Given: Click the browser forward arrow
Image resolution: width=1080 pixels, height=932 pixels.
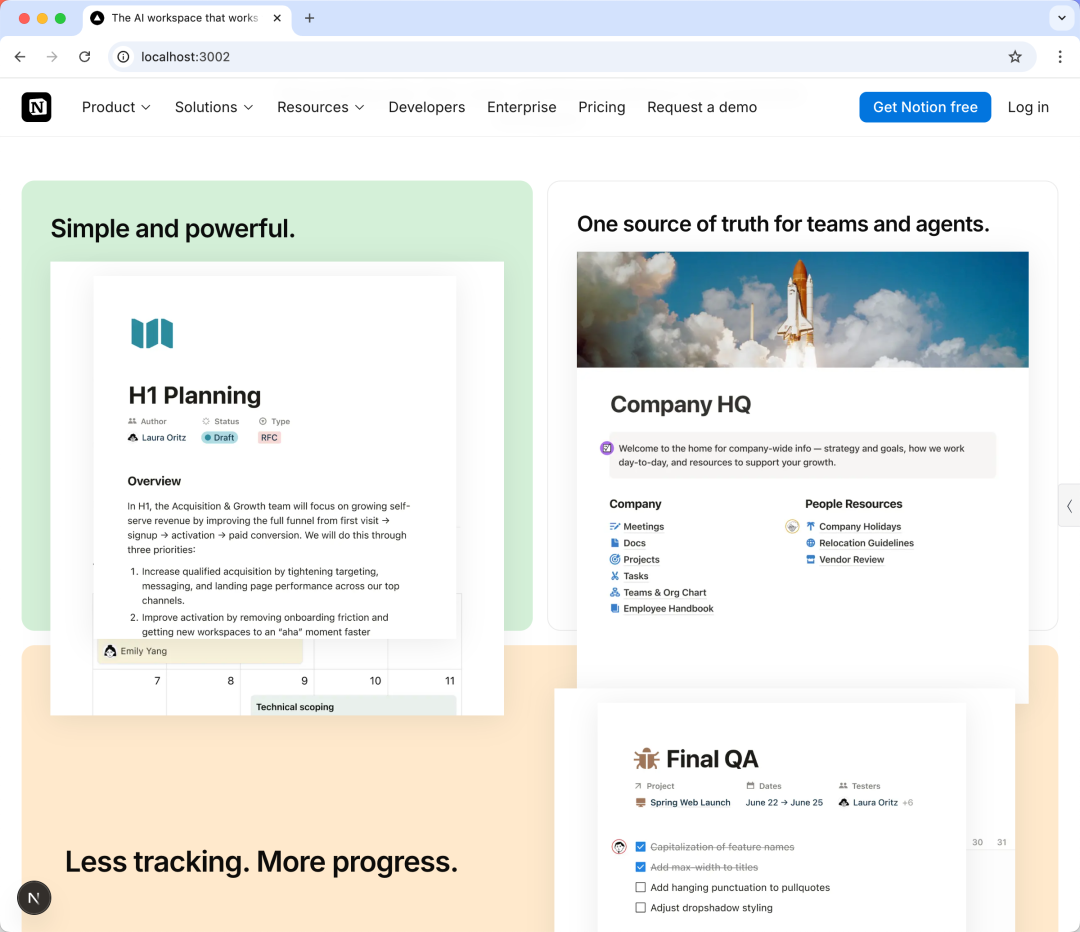Looking at the screenshot, I should pyautogui.click(x=52, y=56).
